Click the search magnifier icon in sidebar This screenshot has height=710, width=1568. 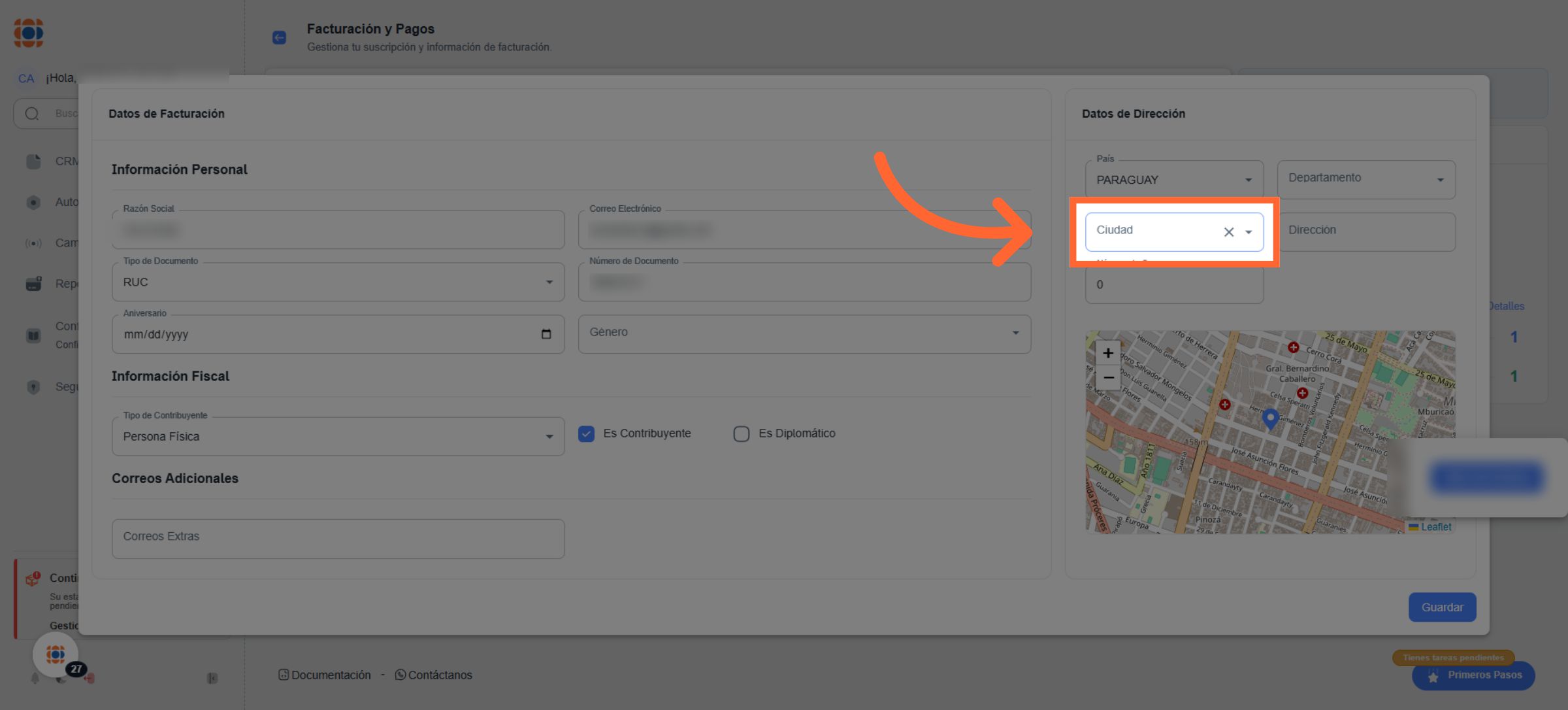32,114
